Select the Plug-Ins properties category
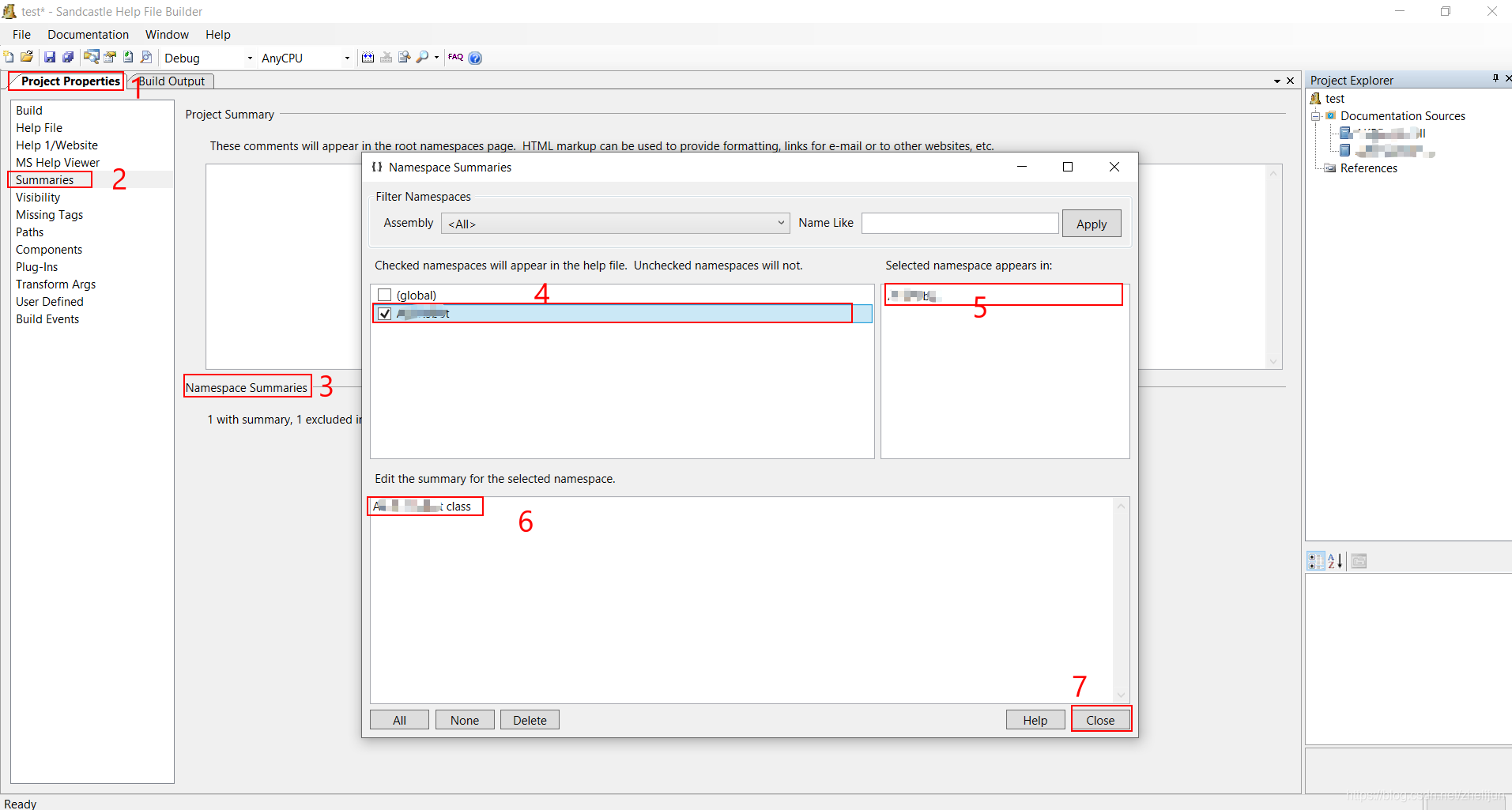1512x810 pixels. tap(37, 266)
